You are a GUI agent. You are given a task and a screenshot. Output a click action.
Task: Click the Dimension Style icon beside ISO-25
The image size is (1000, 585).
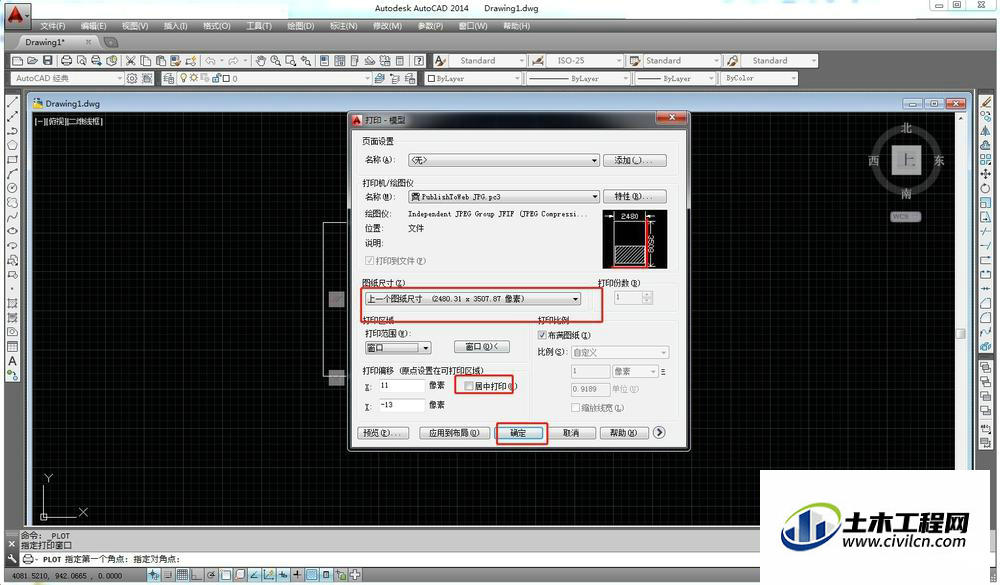tap(538, 61)
